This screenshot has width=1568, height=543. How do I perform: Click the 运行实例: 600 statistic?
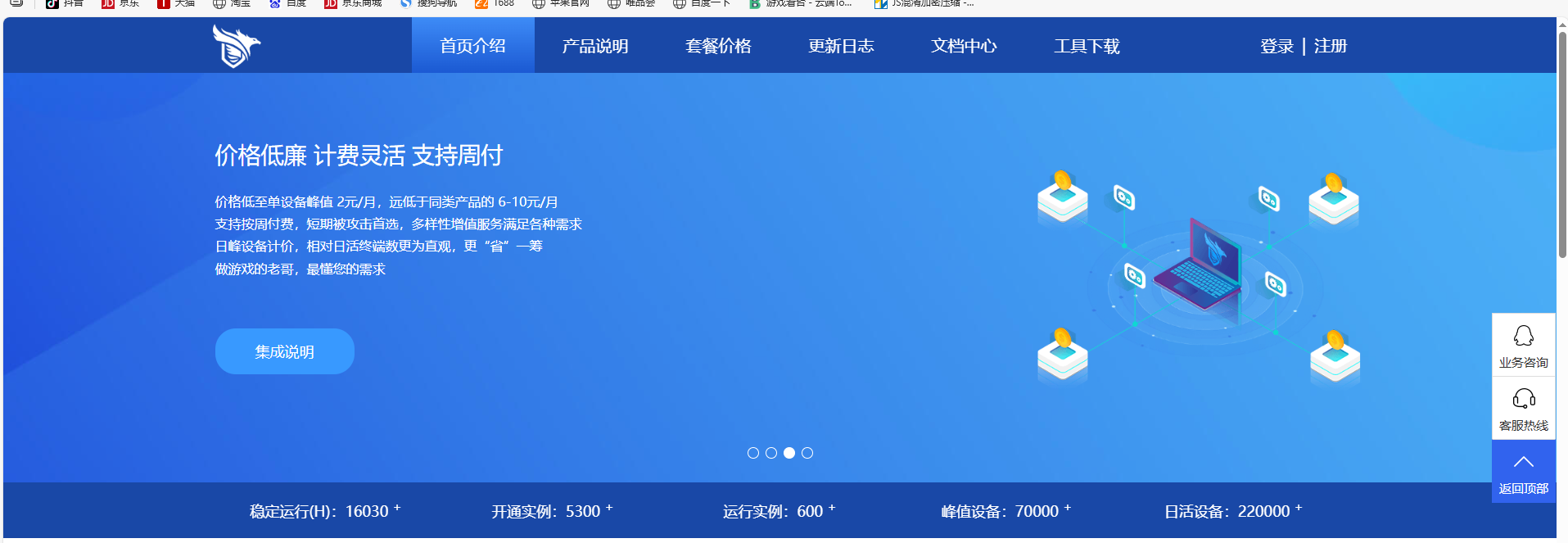tap(779, 511)
